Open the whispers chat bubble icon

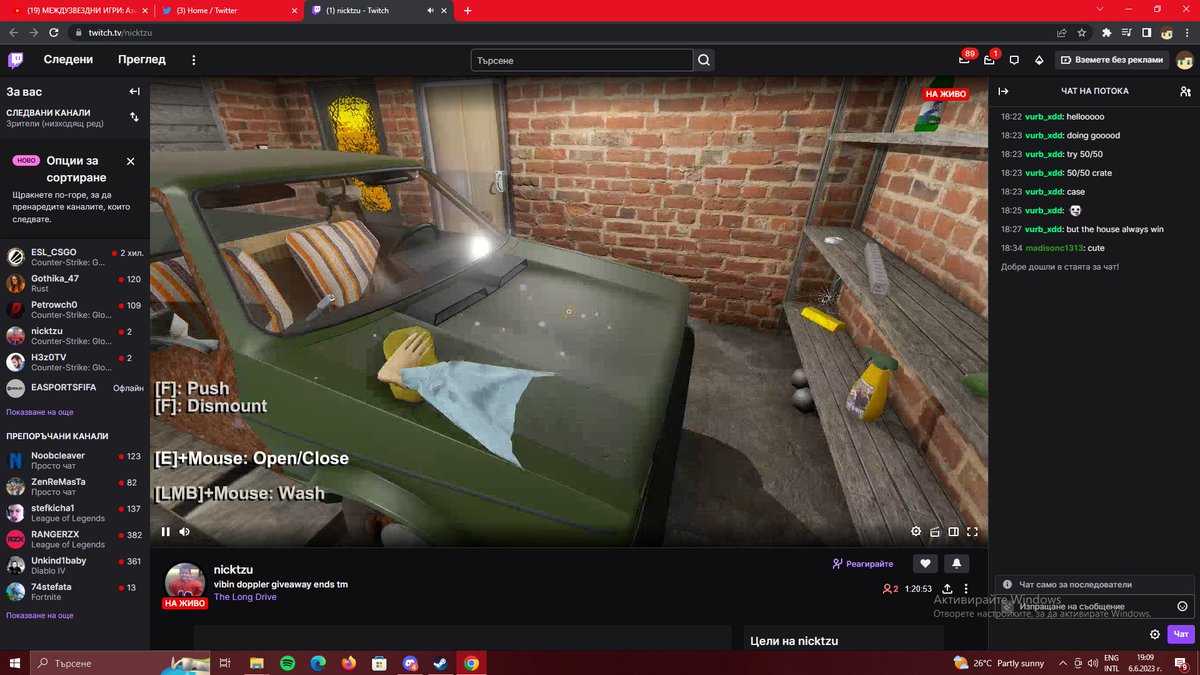[x=1014, y=60]
